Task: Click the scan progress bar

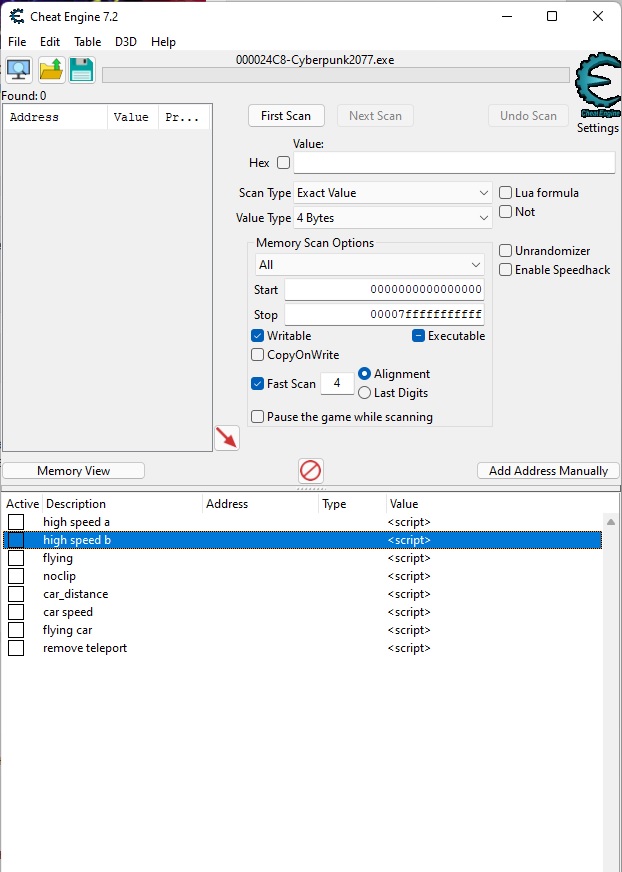Action: (x=336, y=75)
